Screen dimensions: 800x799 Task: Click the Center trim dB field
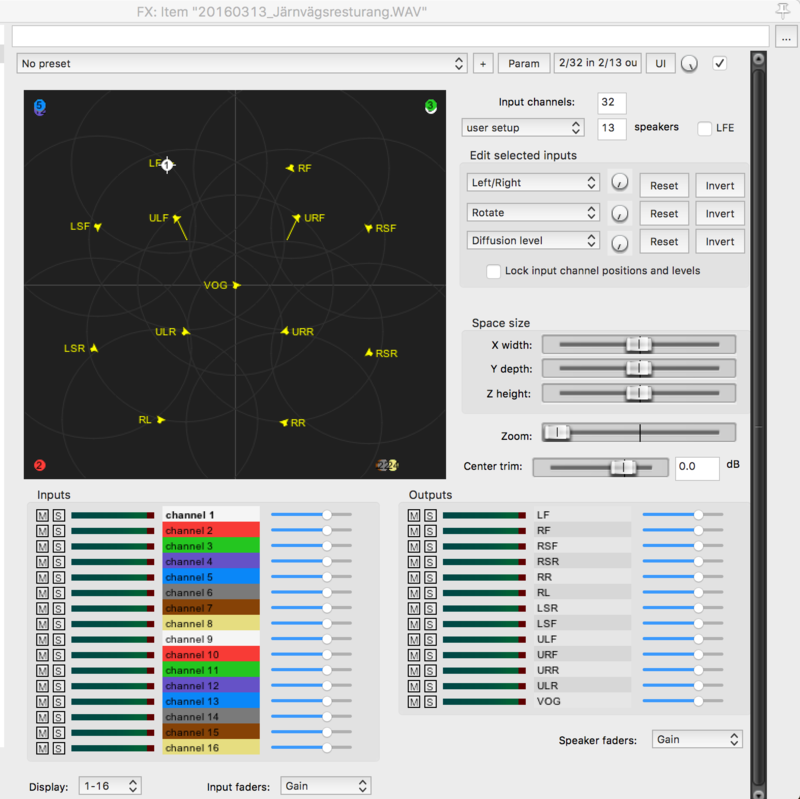pos(696,467)
